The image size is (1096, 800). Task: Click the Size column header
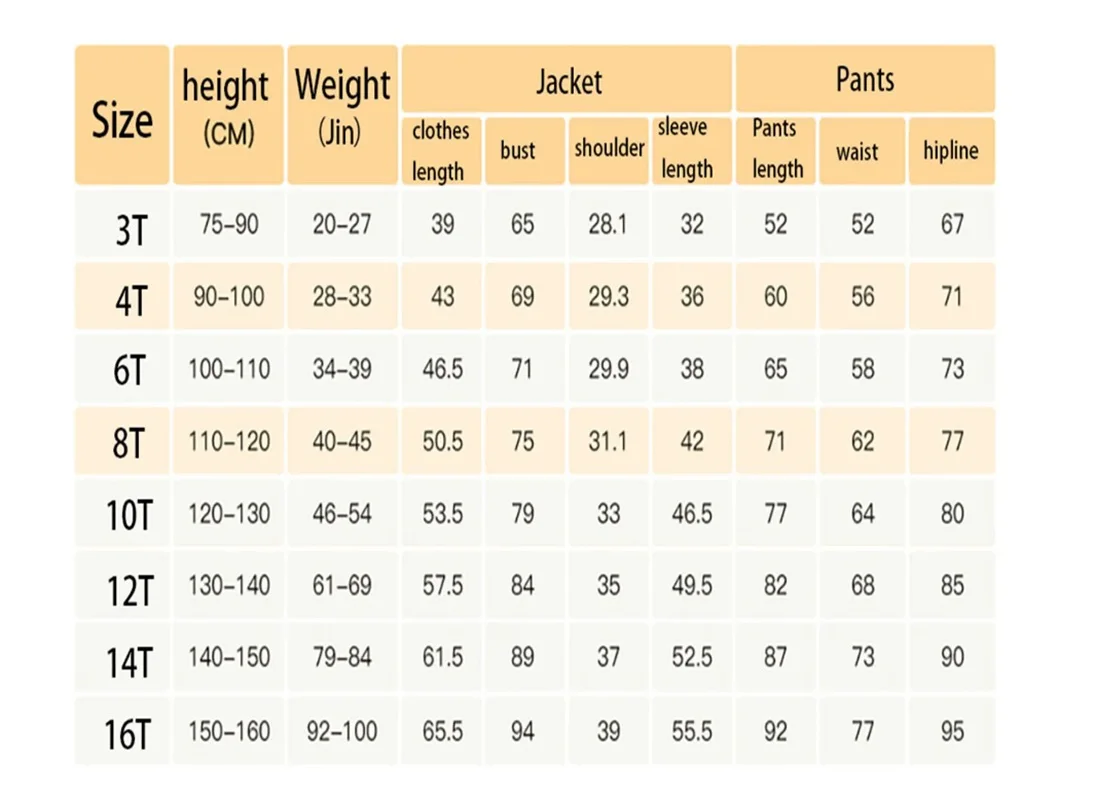(122, 118)
